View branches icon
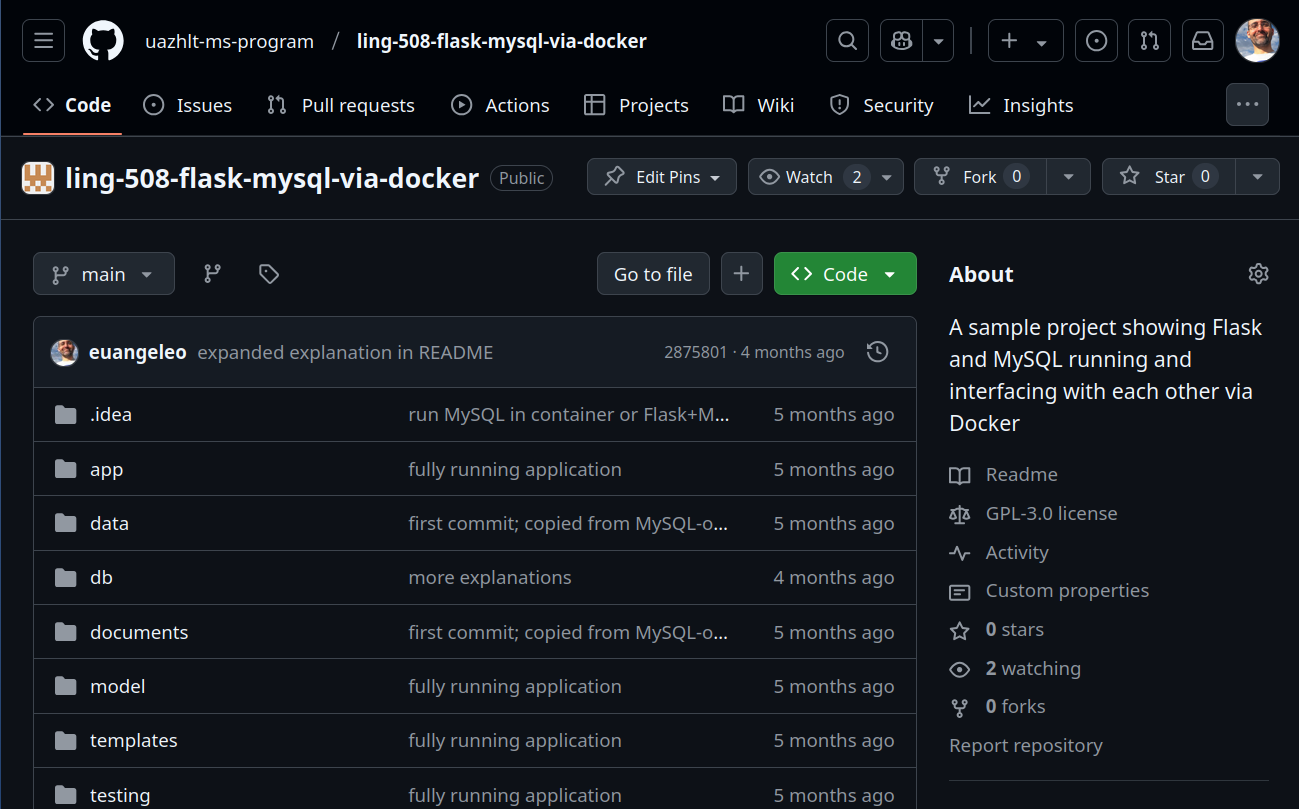The image size is (1299, 809). tap(212, 274)
